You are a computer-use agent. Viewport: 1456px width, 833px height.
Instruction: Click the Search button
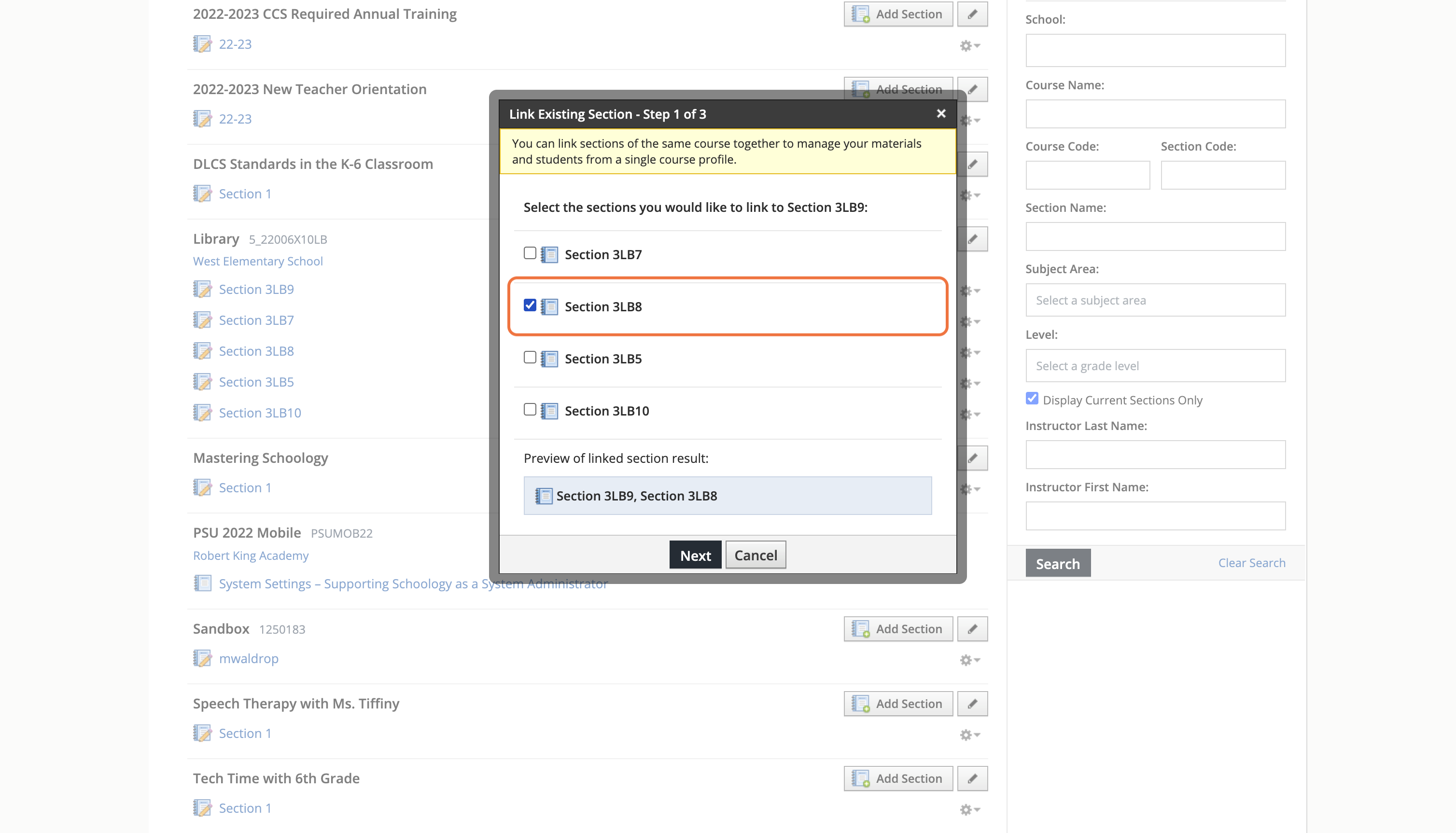click(1058, 563)
